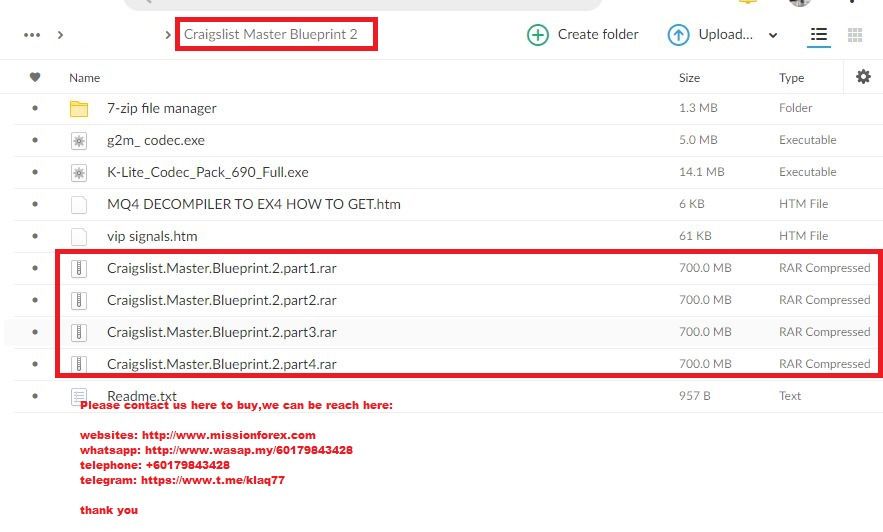Toggle favourite dot for K-Lite_Codec_Pack row
This screenshot has width=883, height=532.
click(x=35, y=172)
